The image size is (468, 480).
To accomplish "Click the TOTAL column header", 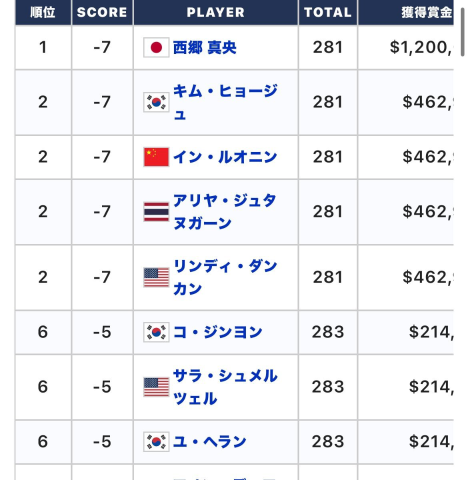I will point(328,12).
